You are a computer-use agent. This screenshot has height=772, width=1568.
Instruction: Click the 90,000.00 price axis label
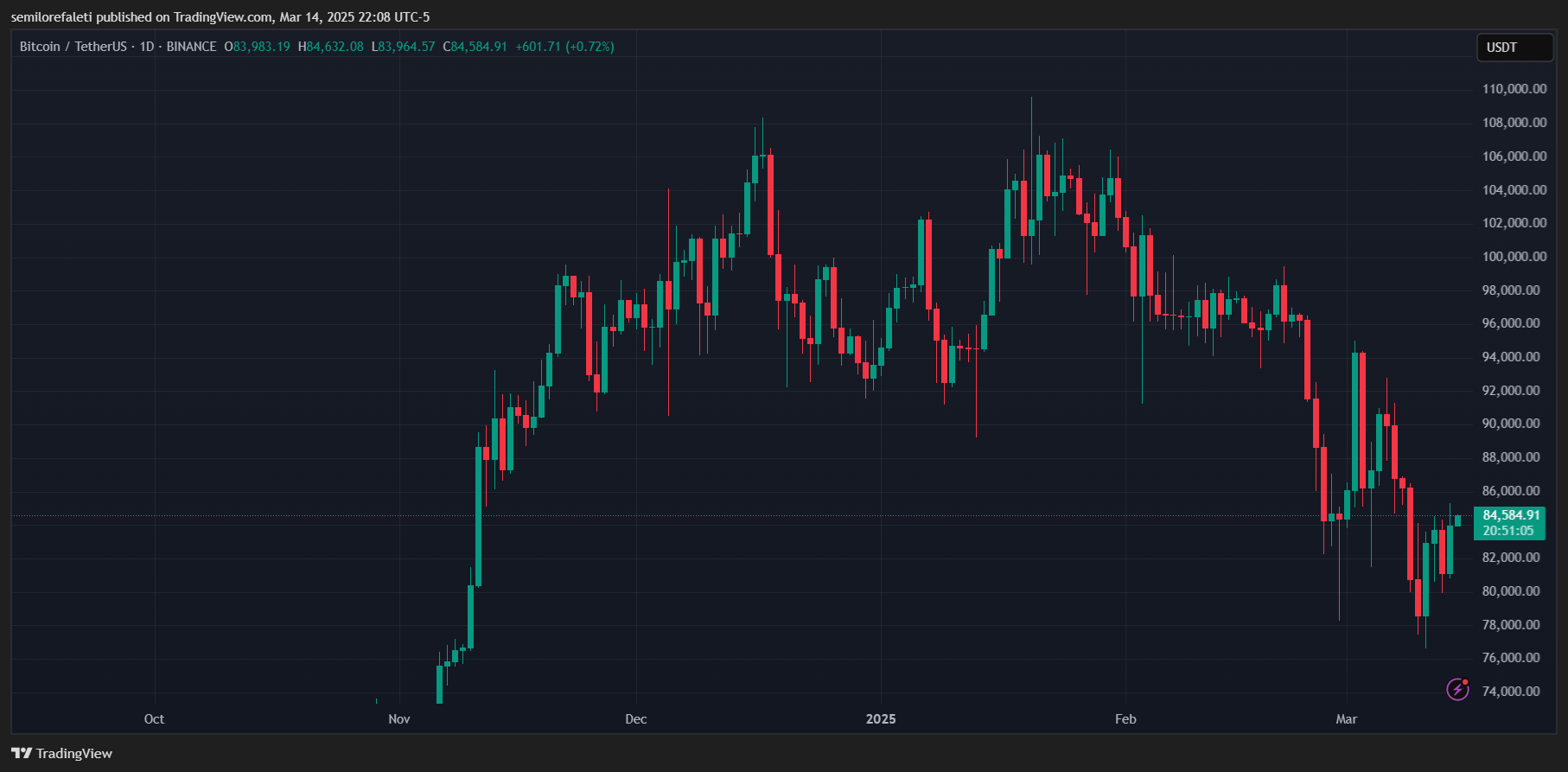[1511, 424]
